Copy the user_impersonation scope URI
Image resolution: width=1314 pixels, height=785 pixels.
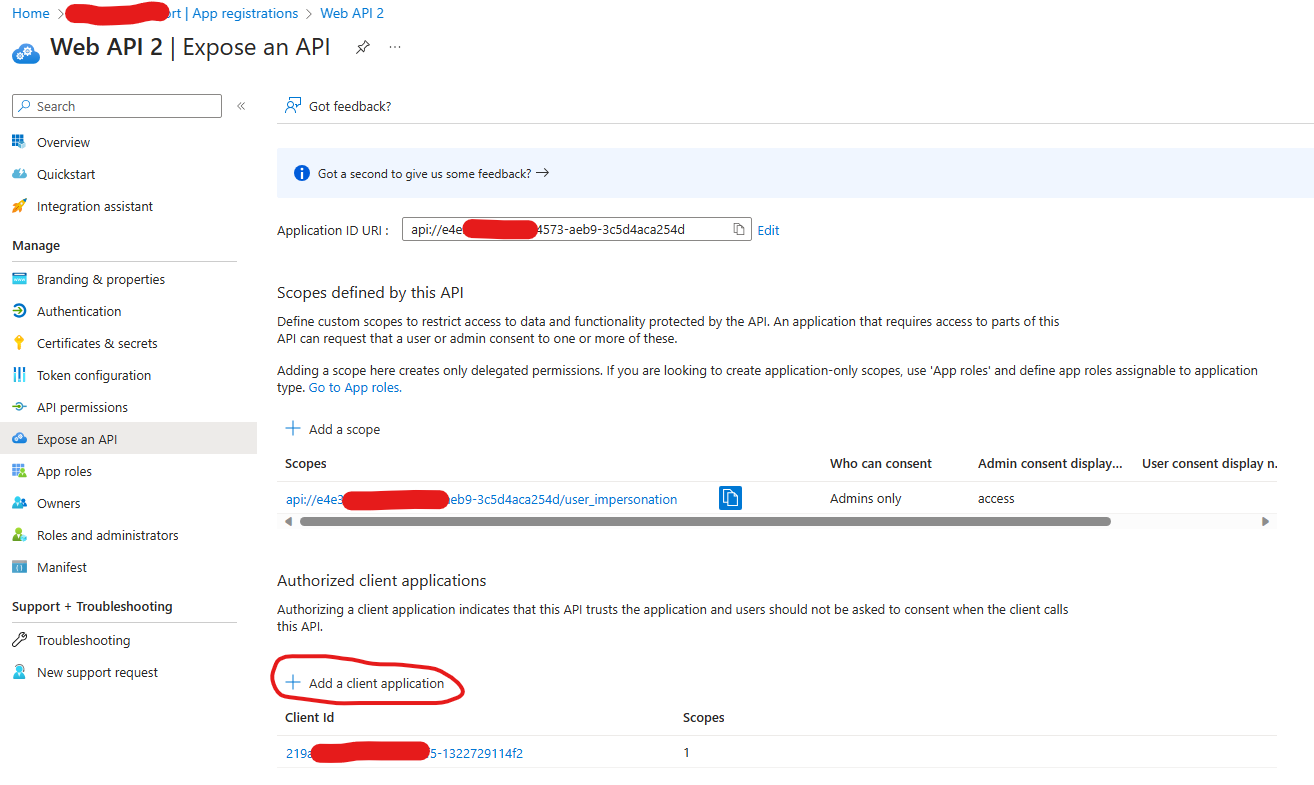point(730,497)
